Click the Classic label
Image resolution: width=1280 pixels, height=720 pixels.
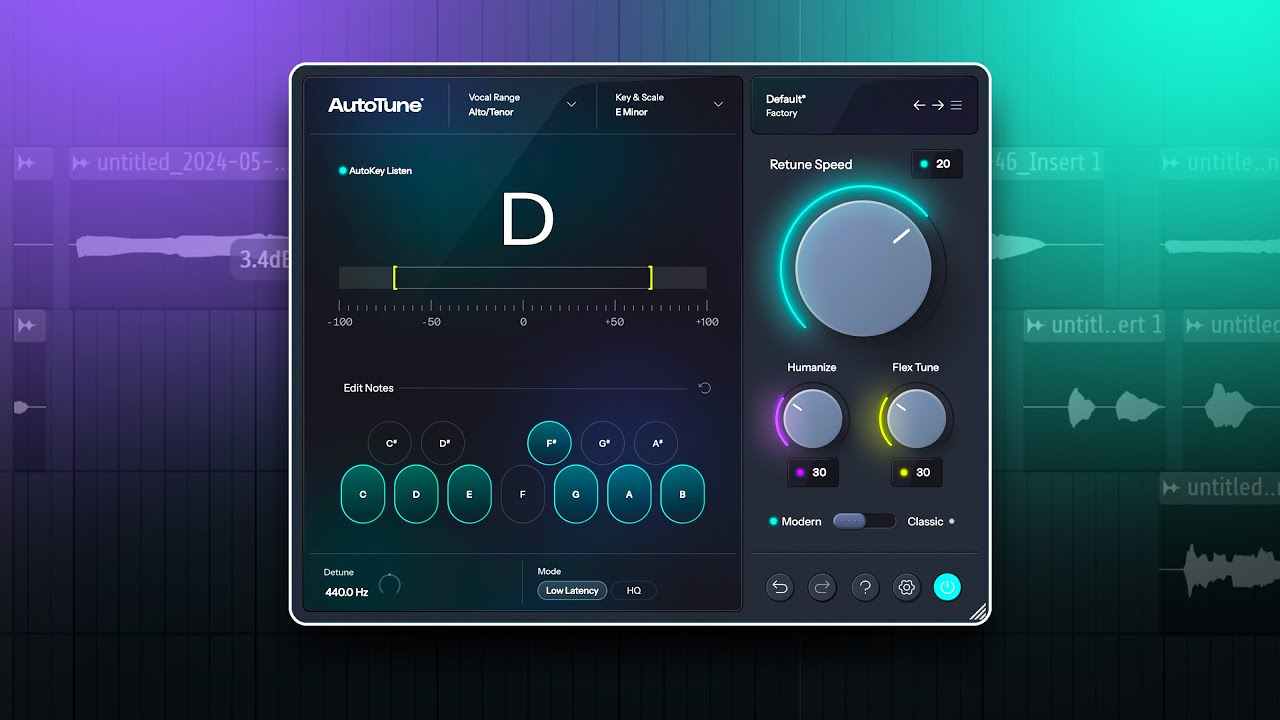(925, 522)
